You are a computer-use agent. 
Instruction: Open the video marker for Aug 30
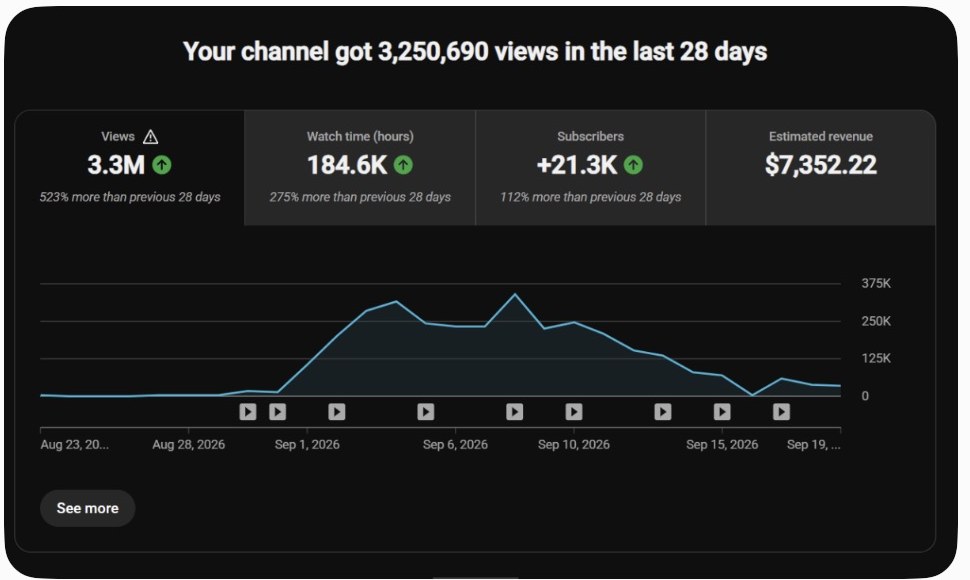pos(248,412)
